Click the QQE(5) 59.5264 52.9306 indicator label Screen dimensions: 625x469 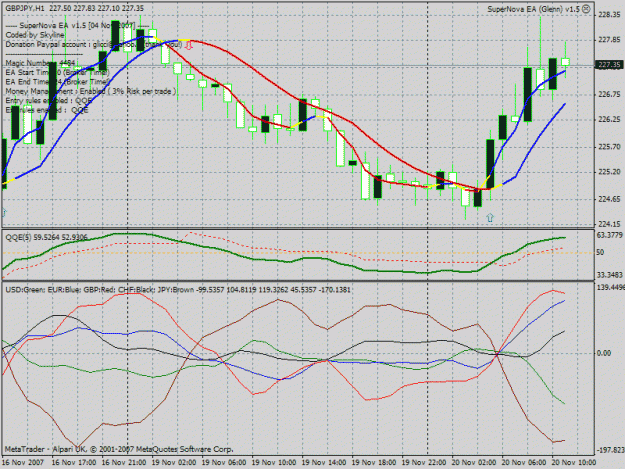coord(46,237)
